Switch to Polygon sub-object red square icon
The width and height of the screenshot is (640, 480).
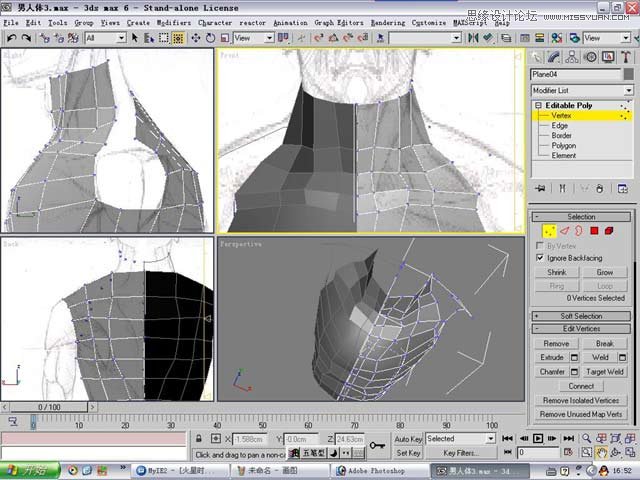(x=594, y=231)
